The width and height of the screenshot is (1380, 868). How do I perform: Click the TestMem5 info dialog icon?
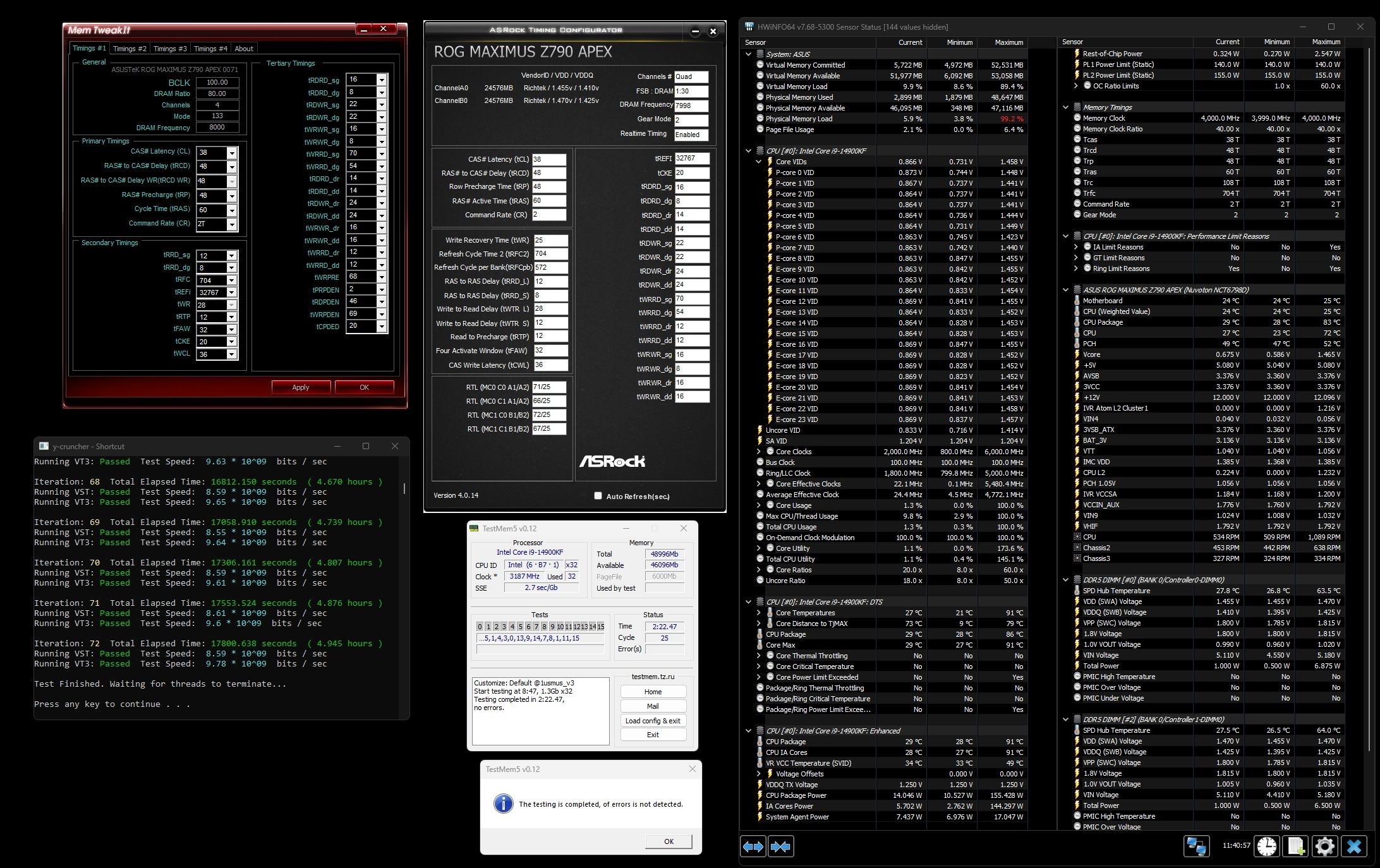[x=503, y=804]
